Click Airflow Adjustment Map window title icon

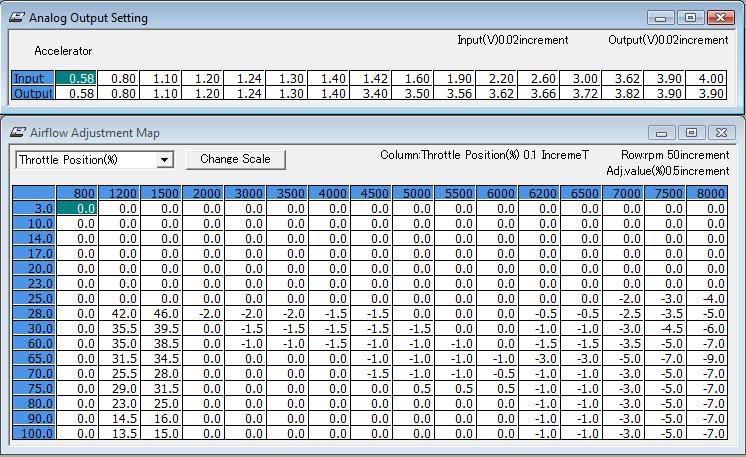tap(18, 133)
